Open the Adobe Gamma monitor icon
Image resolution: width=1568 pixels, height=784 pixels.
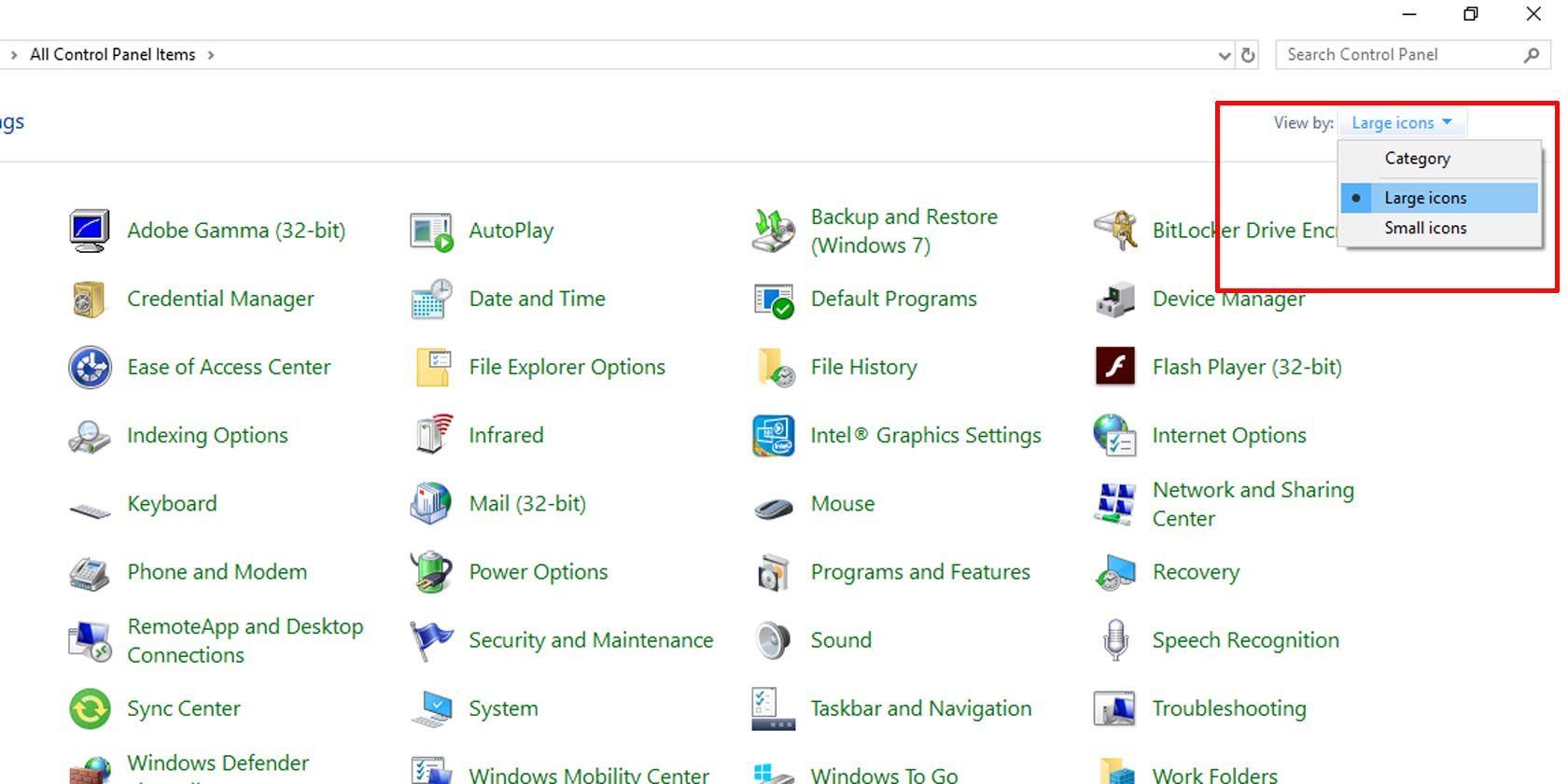click(x=90, y=231)
